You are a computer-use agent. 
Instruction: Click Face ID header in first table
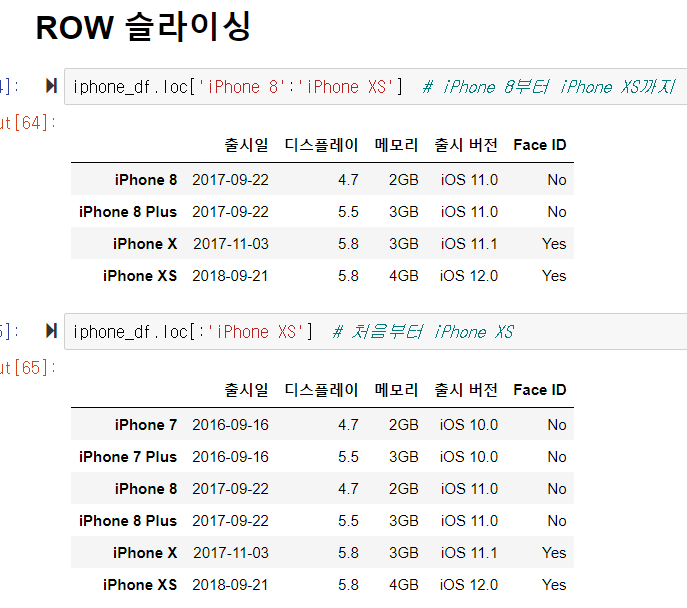(x=540, y=145)
